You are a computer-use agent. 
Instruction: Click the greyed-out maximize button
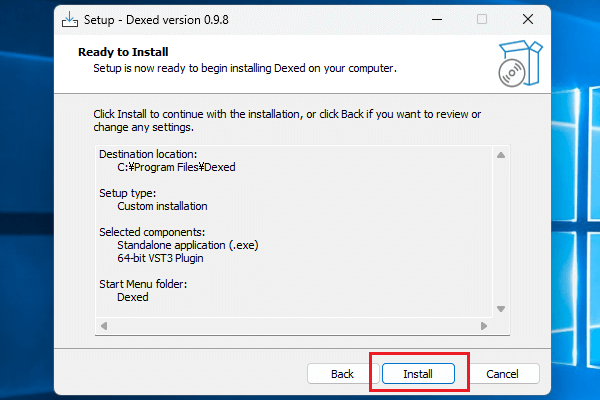click(x=482, y=19)
